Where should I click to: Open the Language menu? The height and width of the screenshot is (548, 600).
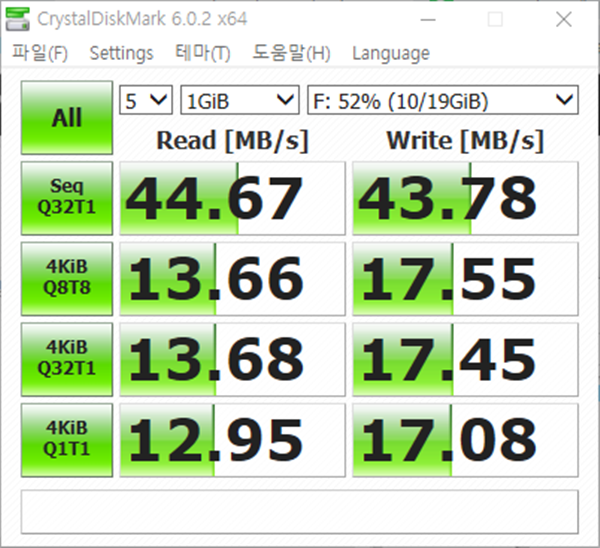(x=391, y=54)
